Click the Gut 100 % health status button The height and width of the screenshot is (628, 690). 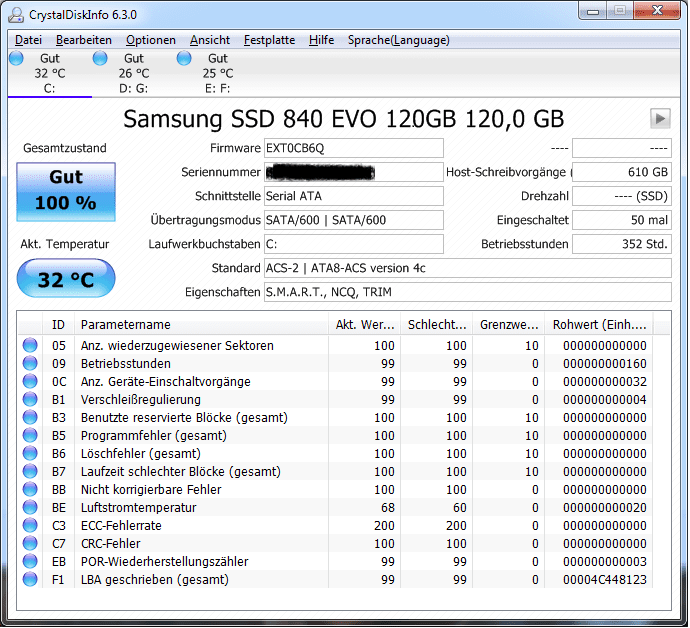pyautogui.click(x=66, y=192)
